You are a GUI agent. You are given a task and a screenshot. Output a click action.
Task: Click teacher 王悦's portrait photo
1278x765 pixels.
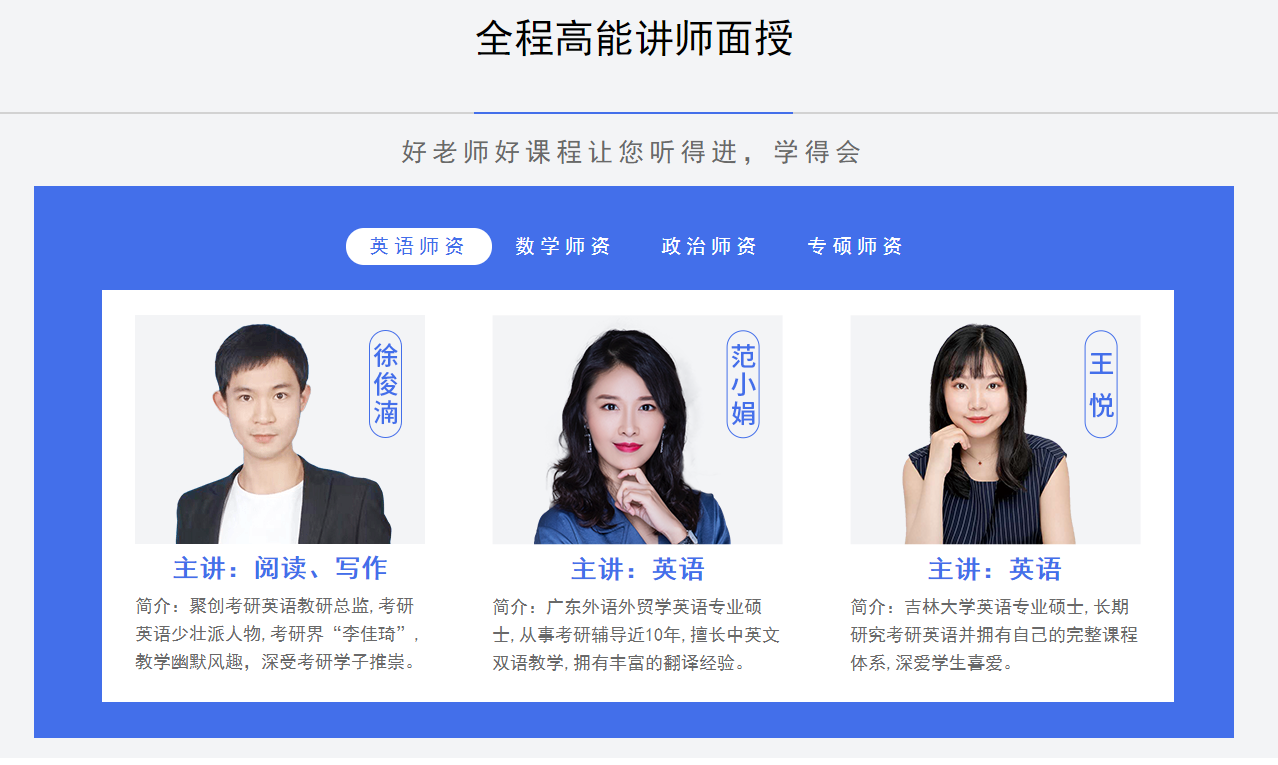(995, 430)
